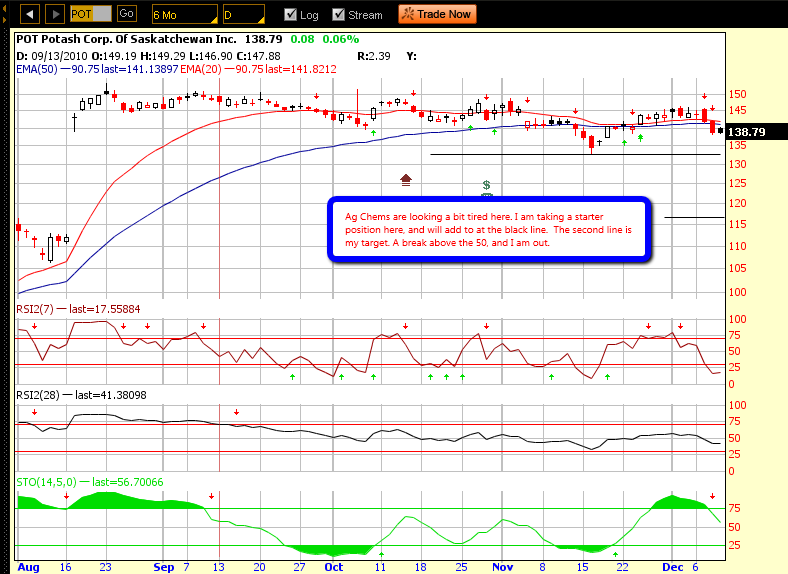Viewport: 788px width, 574px height.
Task: Toggle the Log scale checkbox
Action: point(290,15)
